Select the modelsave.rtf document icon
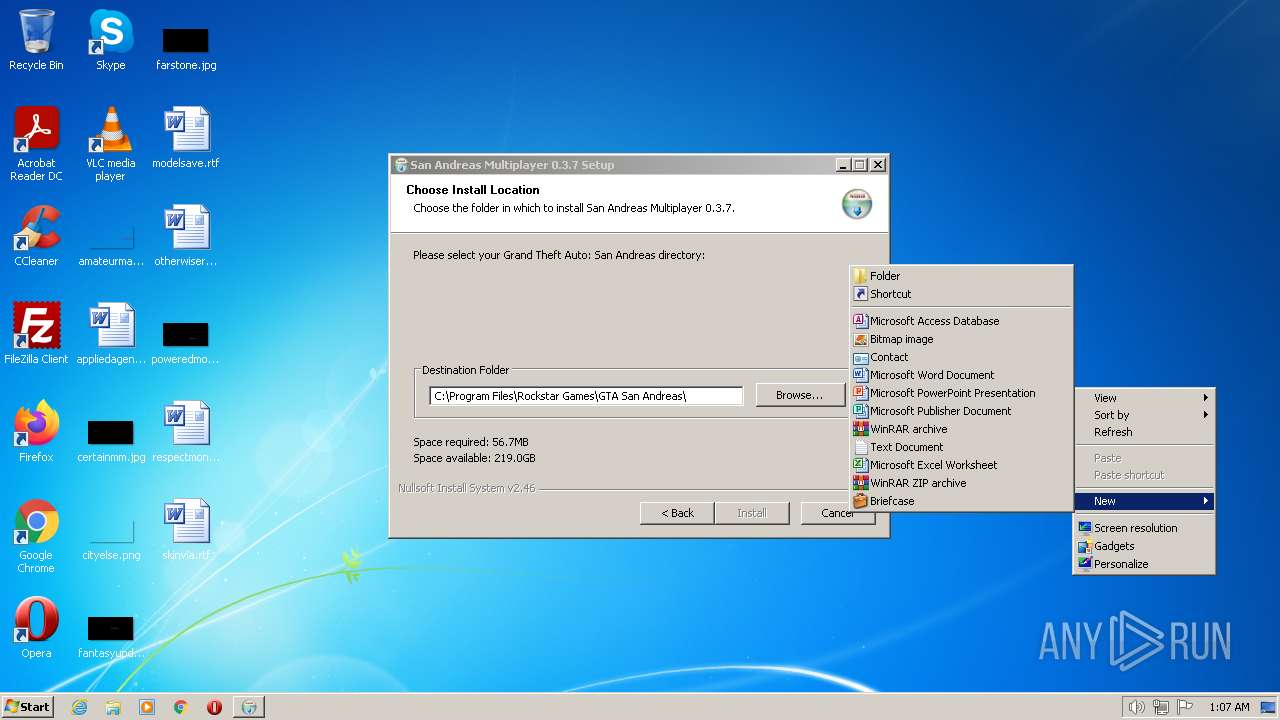The image size is (1280, 720). click(186, 138)
